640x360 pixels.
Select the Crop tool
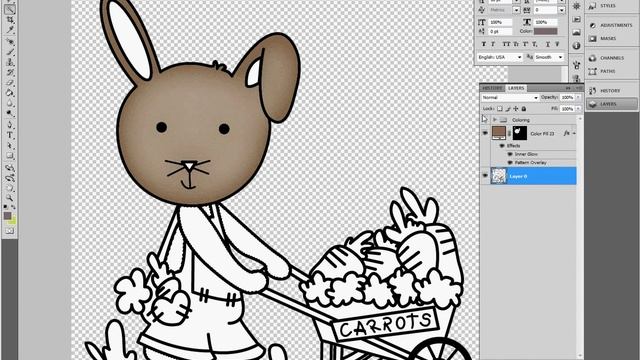point(10,19)
